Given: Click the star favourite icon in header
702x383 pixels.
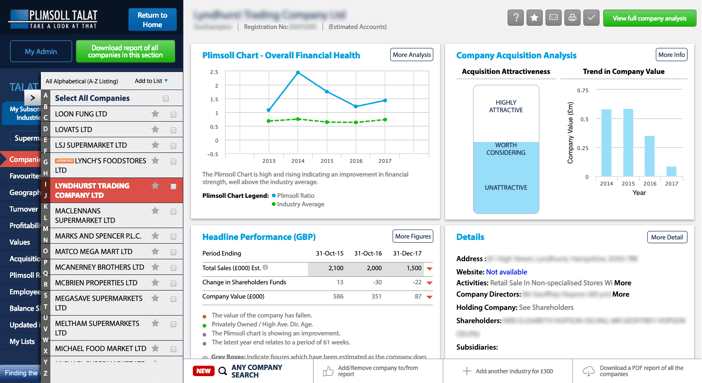Looking at the screenshot, I should [x=535, y=18].
